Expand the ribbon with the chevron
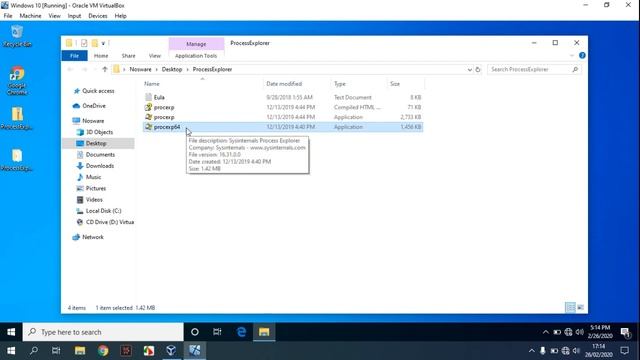The width and height of the screenshot is (640, 360). pyautogui.click(x=571, y=55)
